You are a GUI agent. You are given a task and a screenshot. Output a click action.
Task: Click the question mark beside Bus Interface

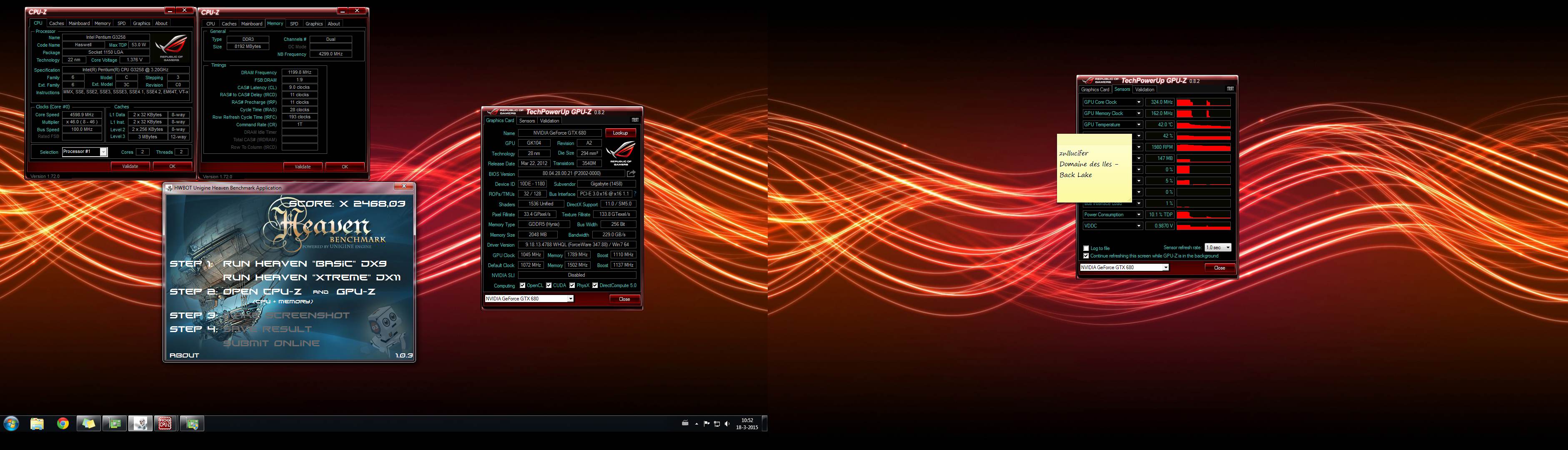635,194
